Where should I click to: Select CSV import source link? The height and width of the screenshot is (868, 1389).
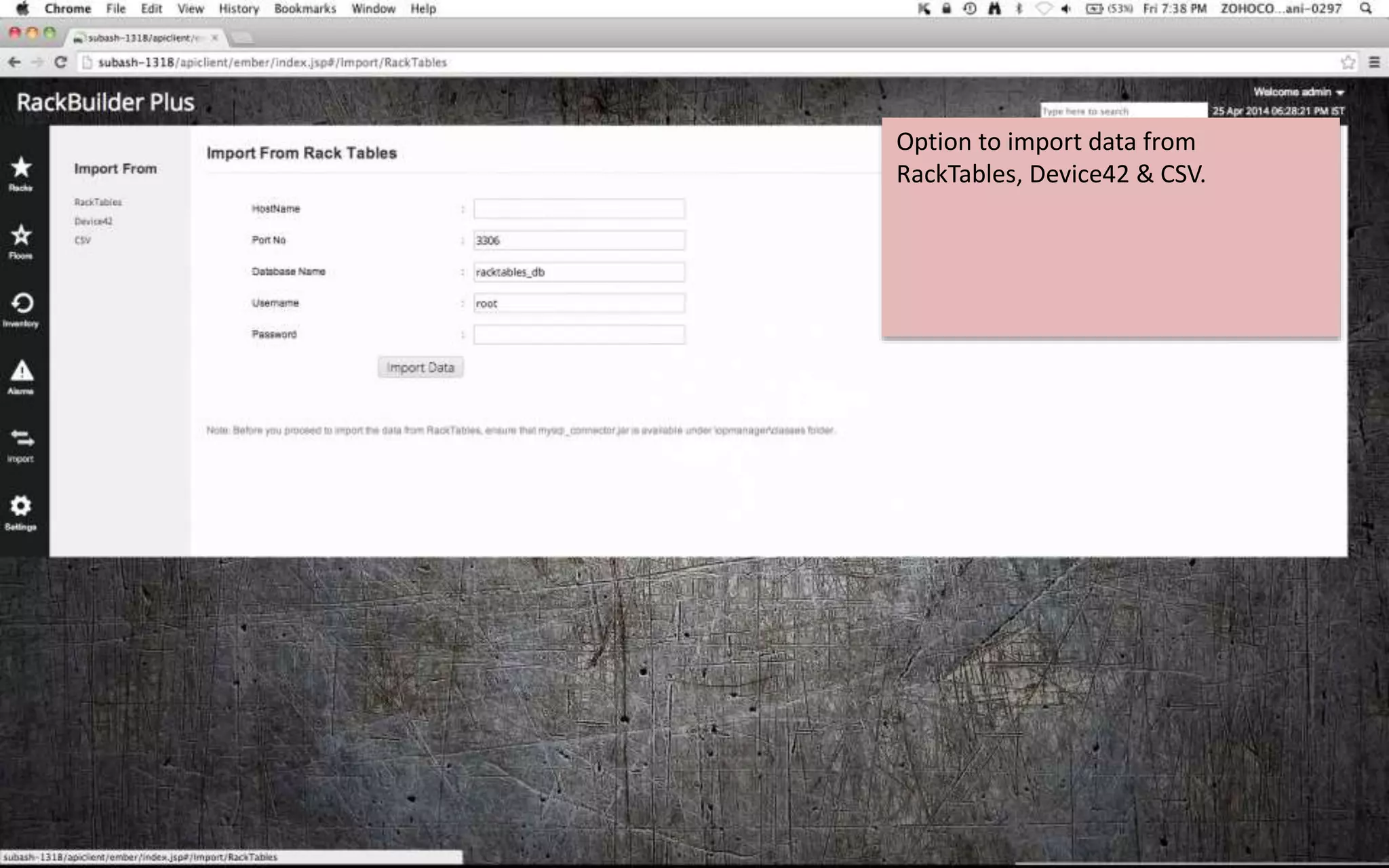82,240
